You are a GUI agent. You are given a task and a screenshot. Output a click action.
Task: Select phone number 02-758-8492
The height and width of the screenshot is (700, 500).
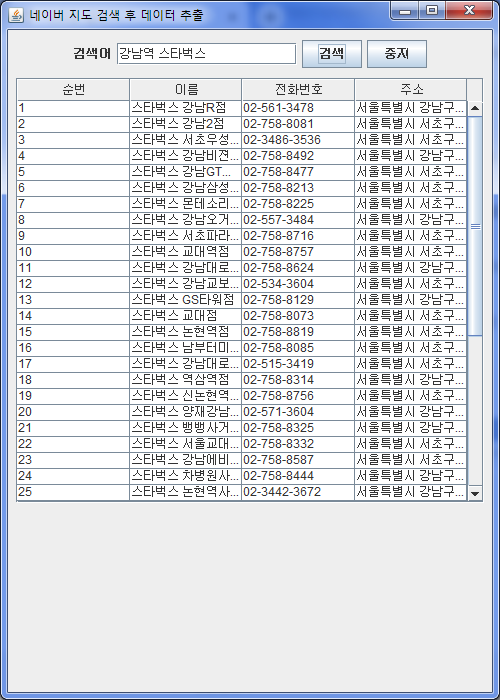pos(298,156)
